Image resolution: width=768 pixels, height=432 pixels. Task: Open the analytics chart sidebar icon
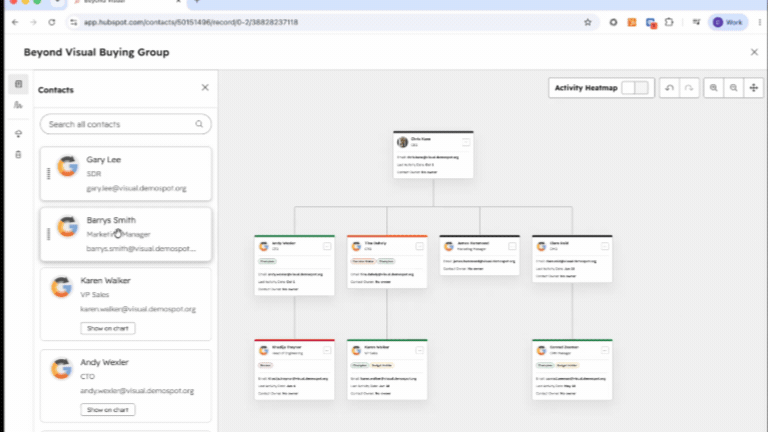(19, 105)
